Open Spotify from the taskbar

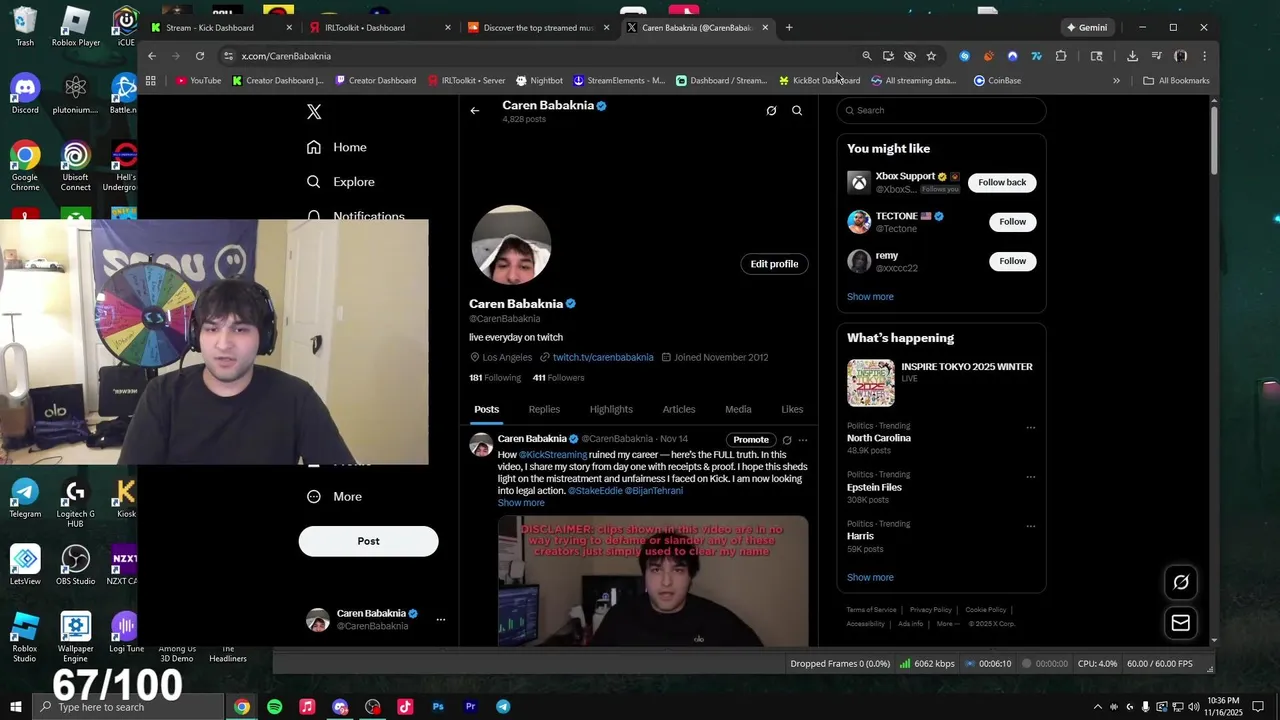274,707
